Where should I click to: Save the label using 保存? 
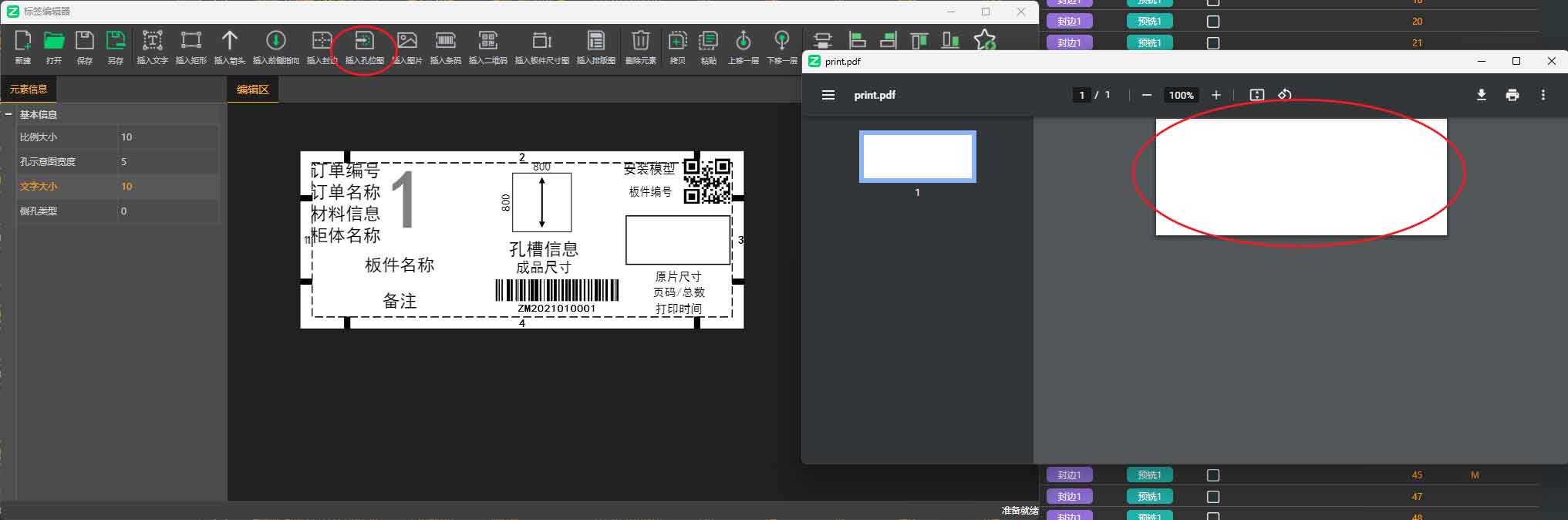click(x=85, y=46)
